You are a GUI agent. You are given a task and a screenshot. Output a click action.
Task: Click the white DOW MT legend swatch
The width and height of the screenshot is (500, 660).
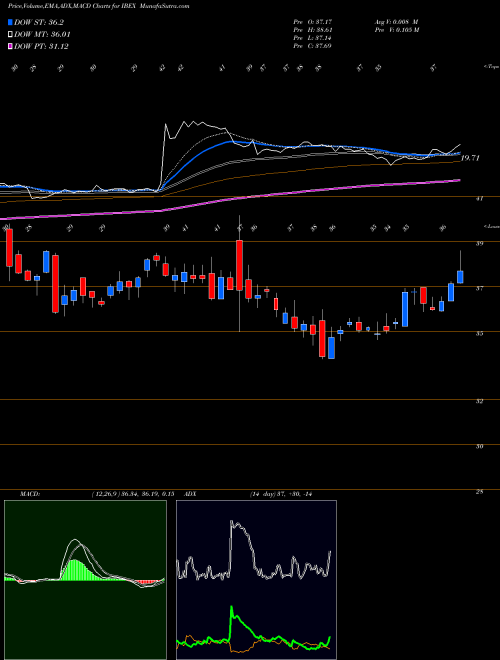(x=11, y=35)
